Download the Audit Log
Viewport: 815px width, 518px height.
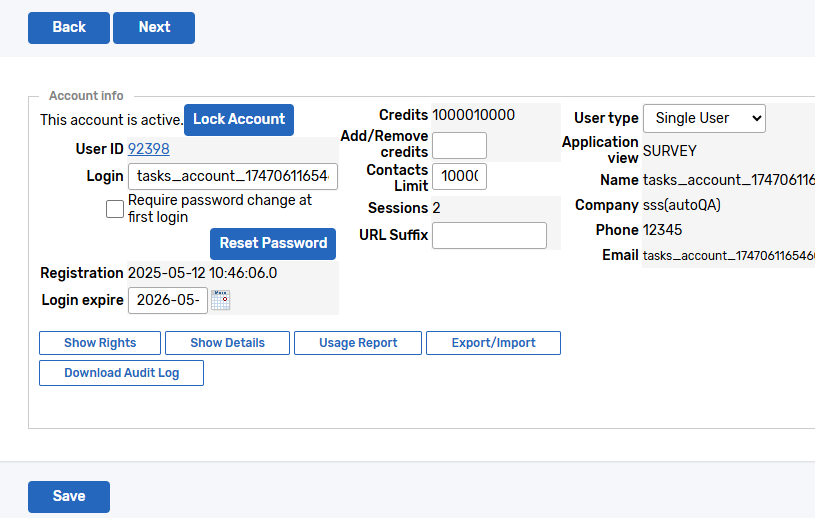pos(122,373)
